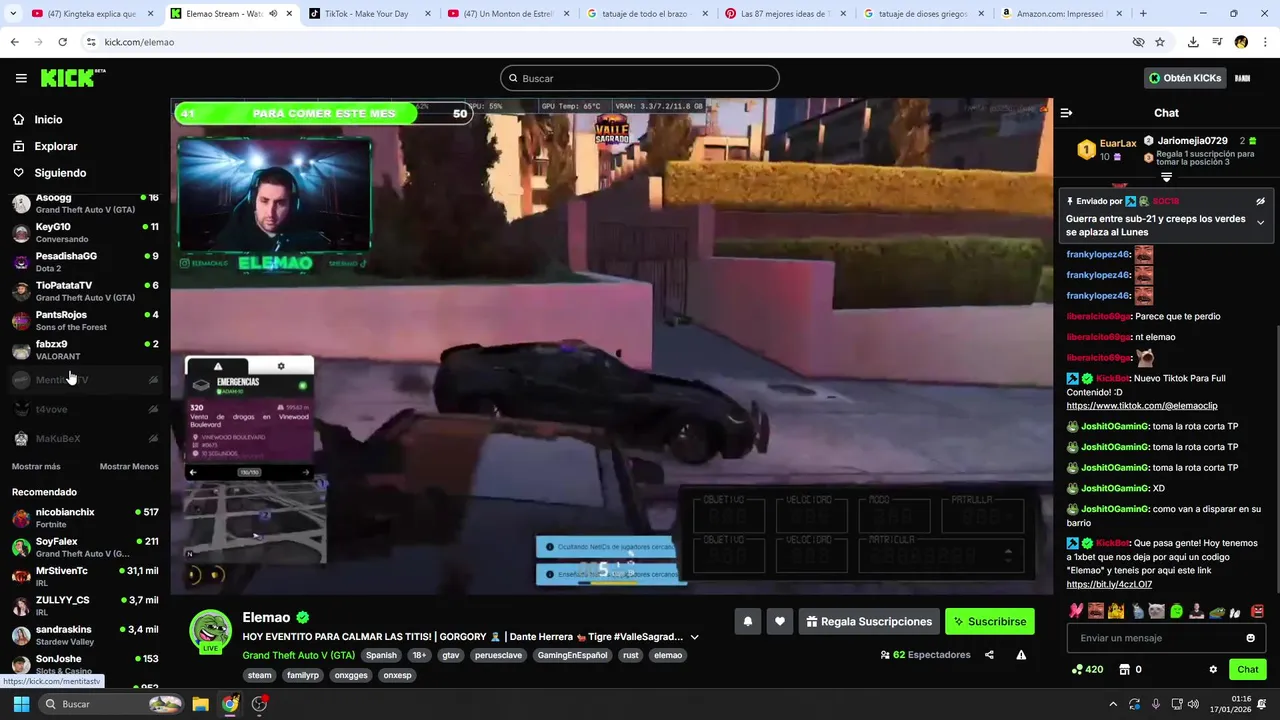1280x720 pixels.
Task: Select the familyrp tag
Action: coord(303,675)
